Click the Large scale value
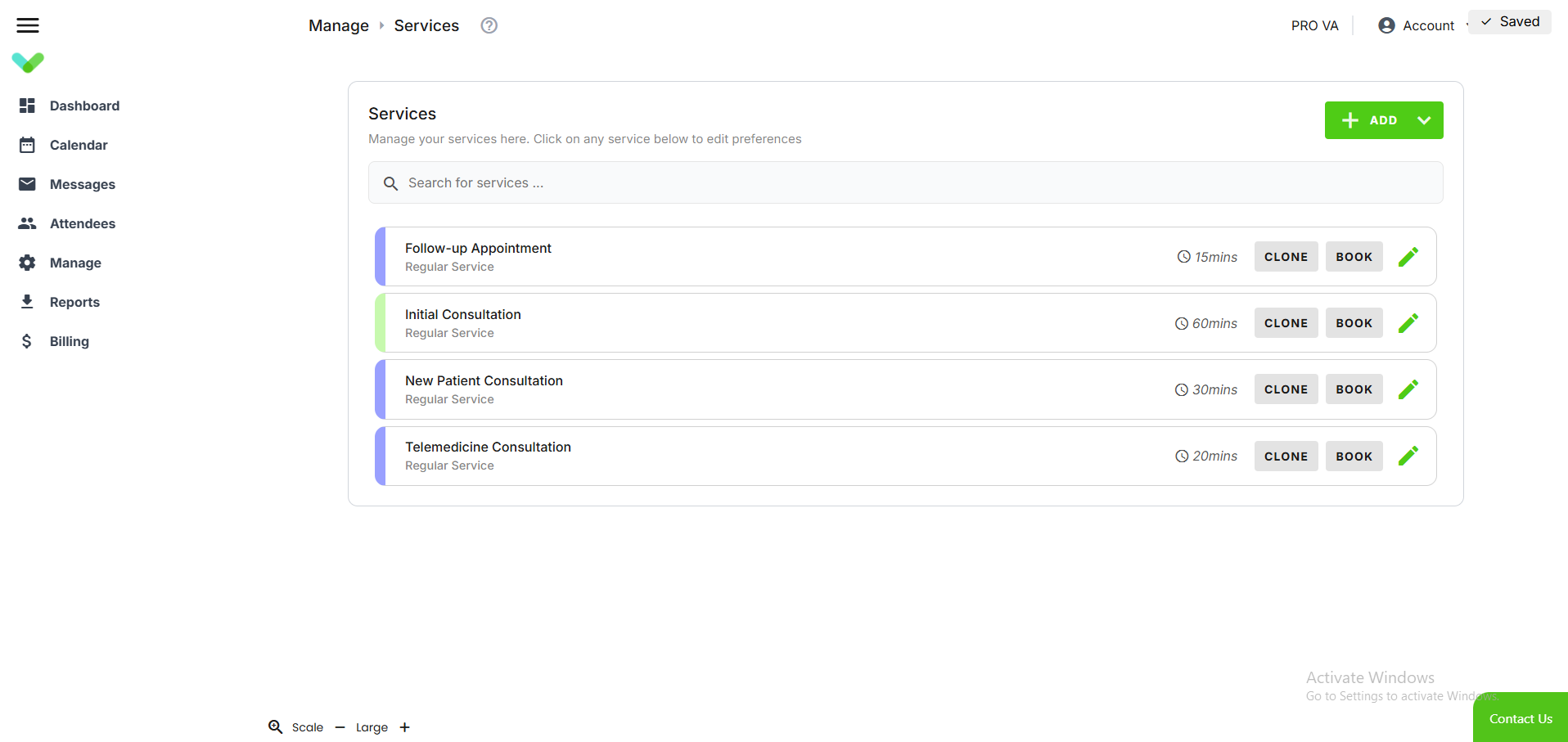Screen dimensions: 1568x742 (372, 727)
